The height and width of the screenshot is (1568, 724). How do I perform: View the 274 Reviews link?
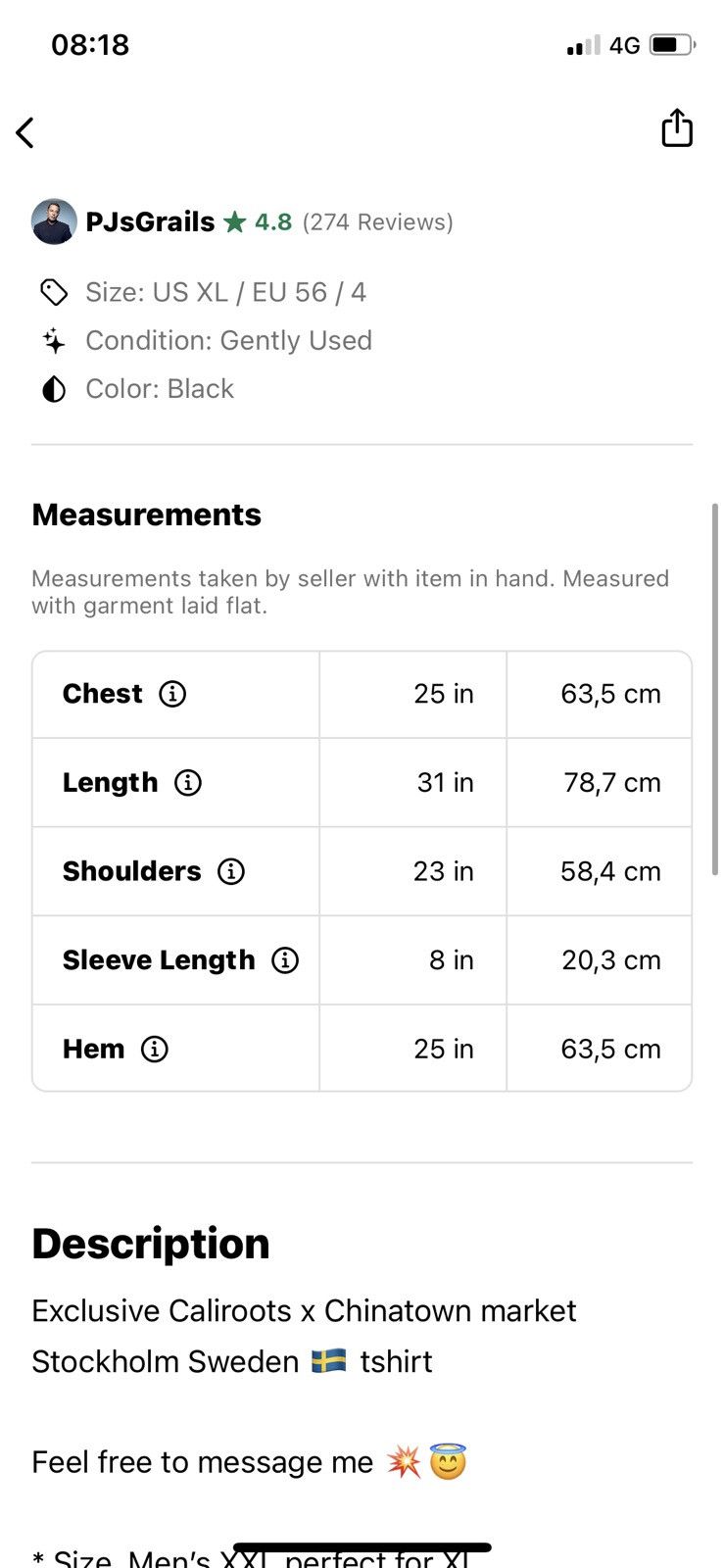[x=378, y=222]
